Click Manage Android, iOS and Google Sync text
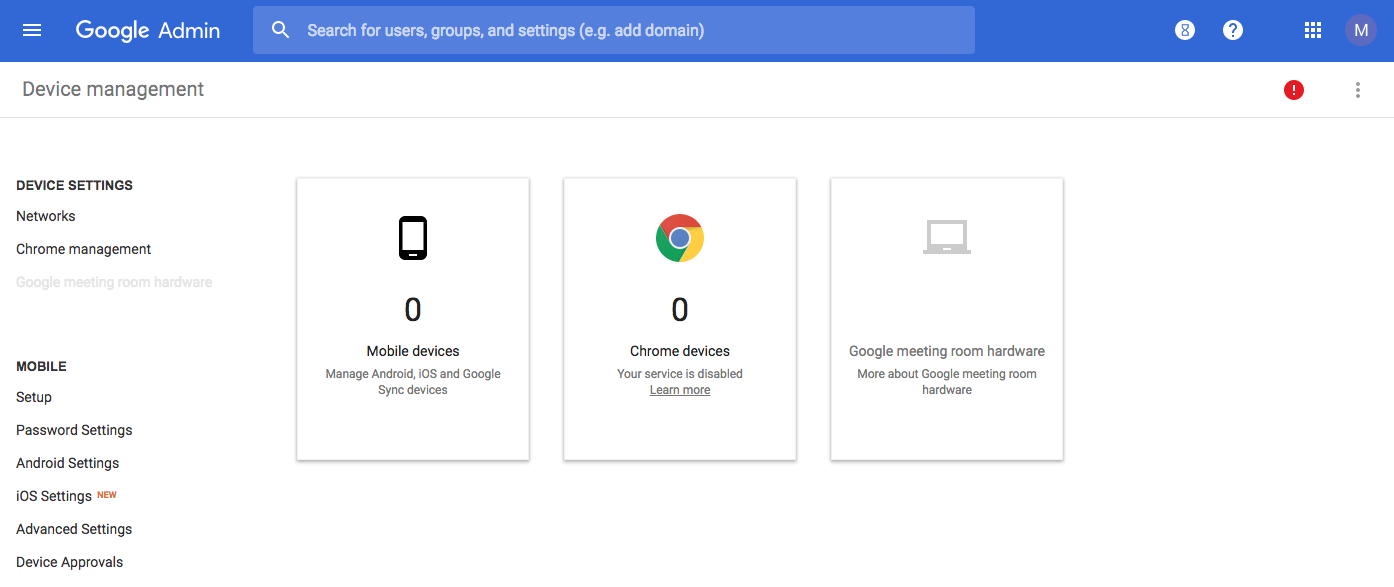 tap(413, 382)
